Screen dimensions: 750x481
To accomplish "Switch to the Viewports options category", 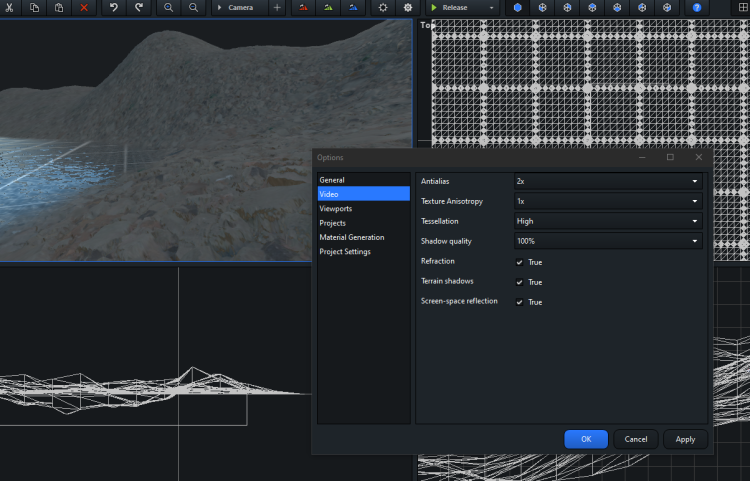I will [x=336, y=208].
